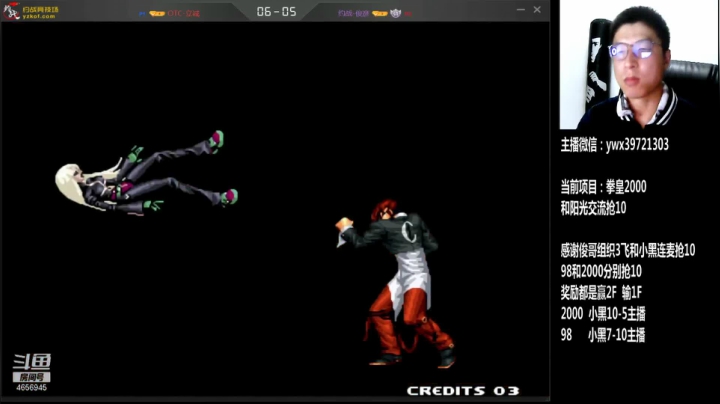Click player two's gold VIP badge
Image resolution: width=720 pixels, height=404 pixels.
click(380, 14)
